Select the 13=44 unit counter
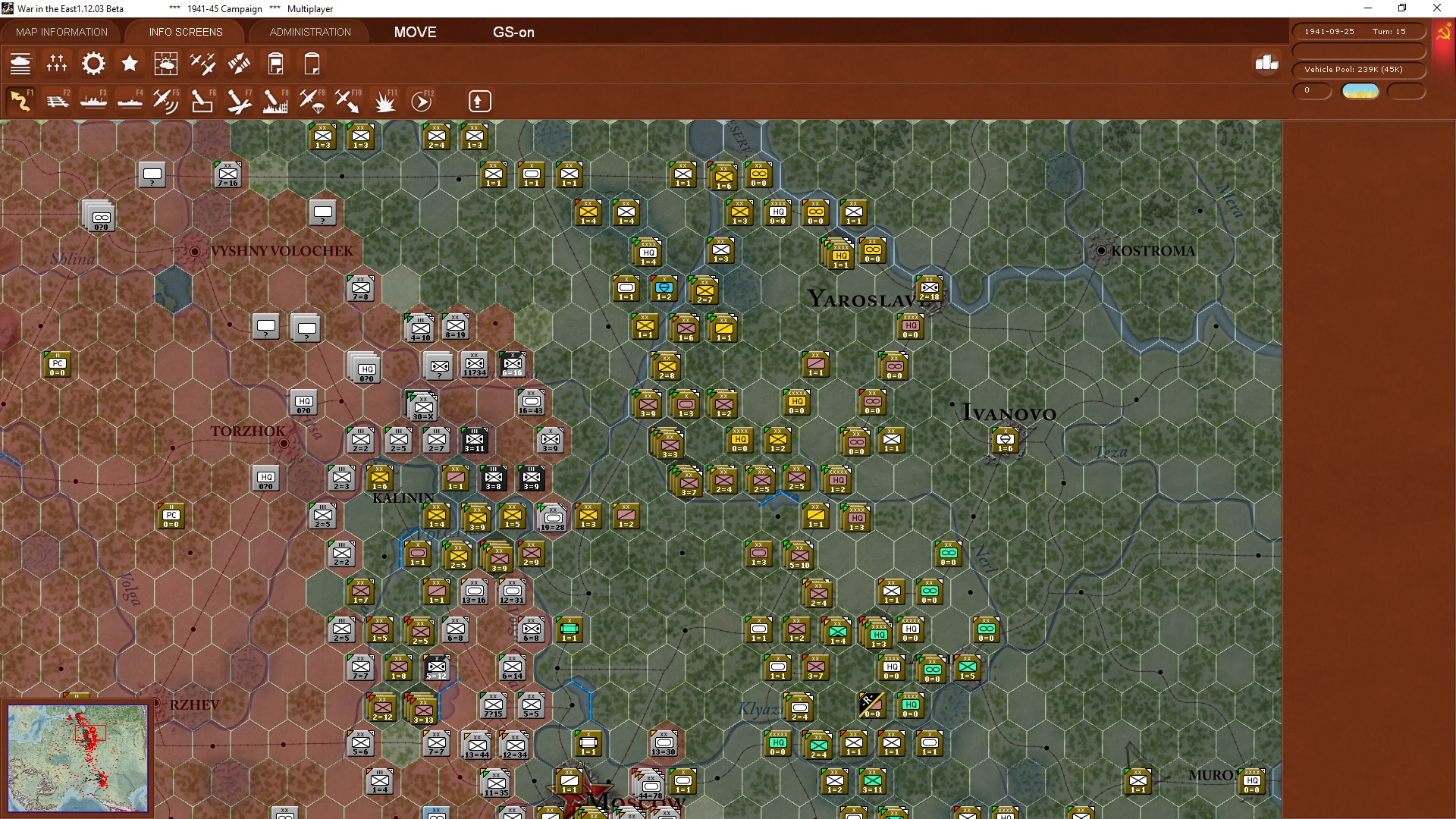1456x819 pixels. pyautogui.click(x=476, y=745)
